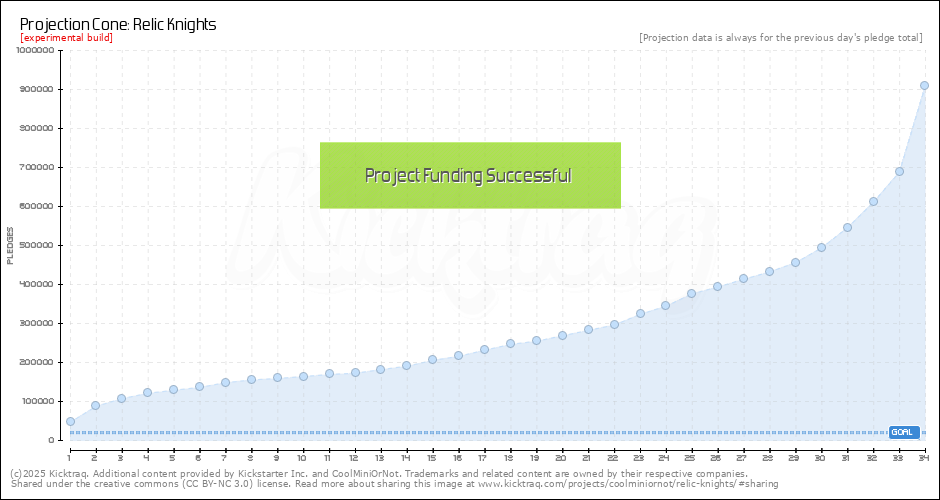Click the blue GOAL label
This screenshot has height=500, width=940.
pos(903,432)
